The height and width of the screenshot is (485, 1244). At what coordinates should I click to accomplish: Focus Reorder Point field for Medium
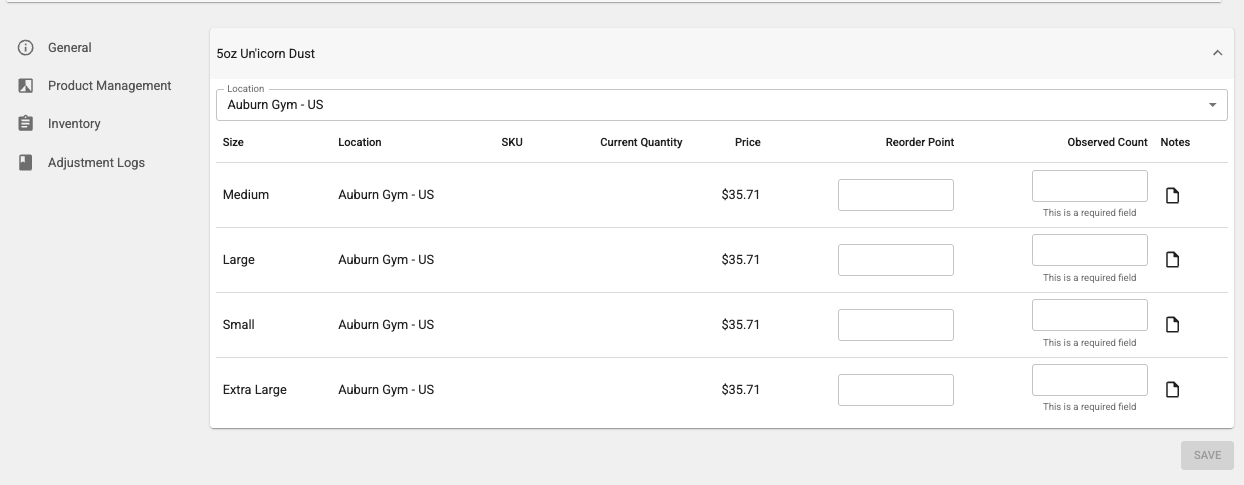895,195
